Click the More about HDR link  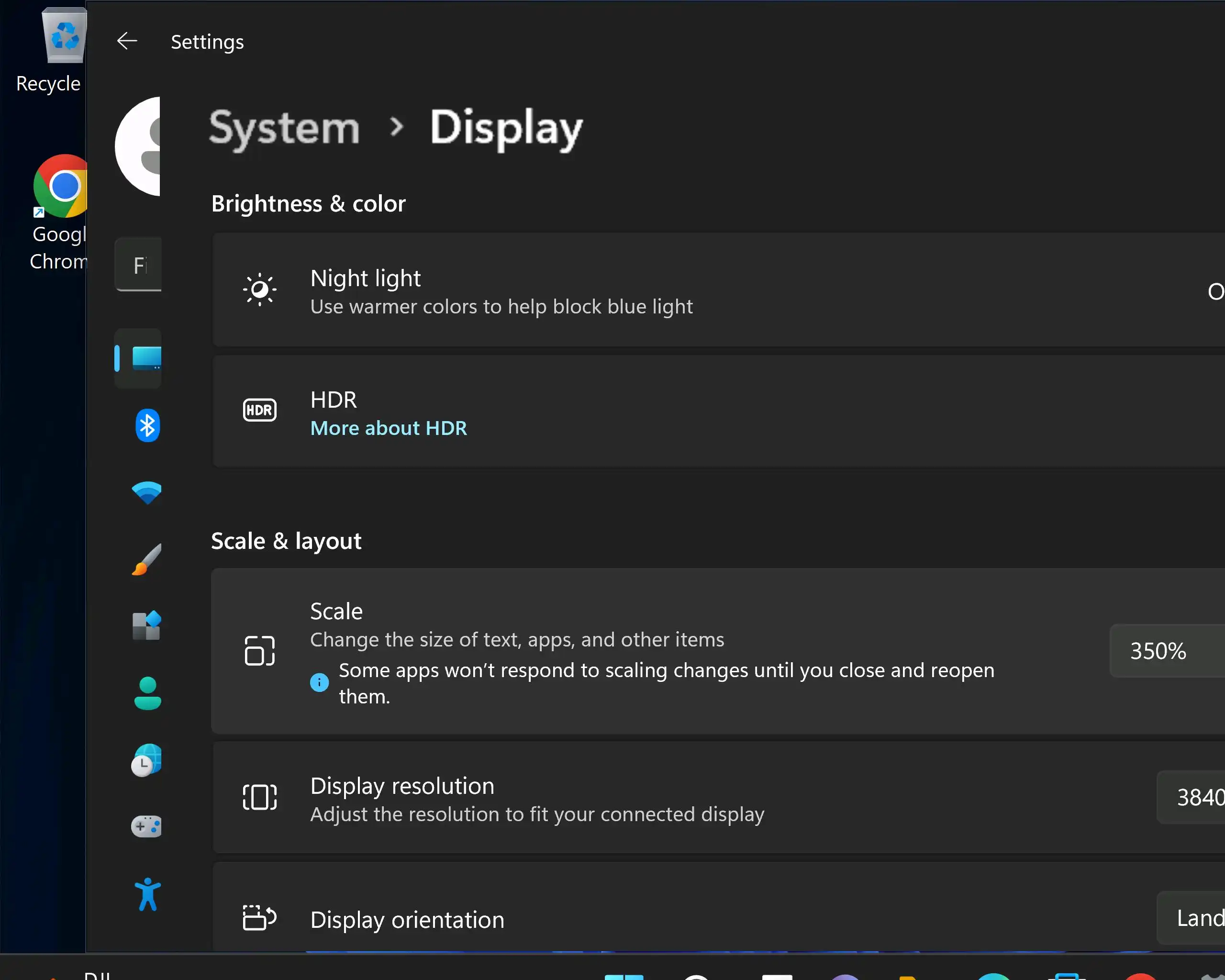[x=389, y=428]
